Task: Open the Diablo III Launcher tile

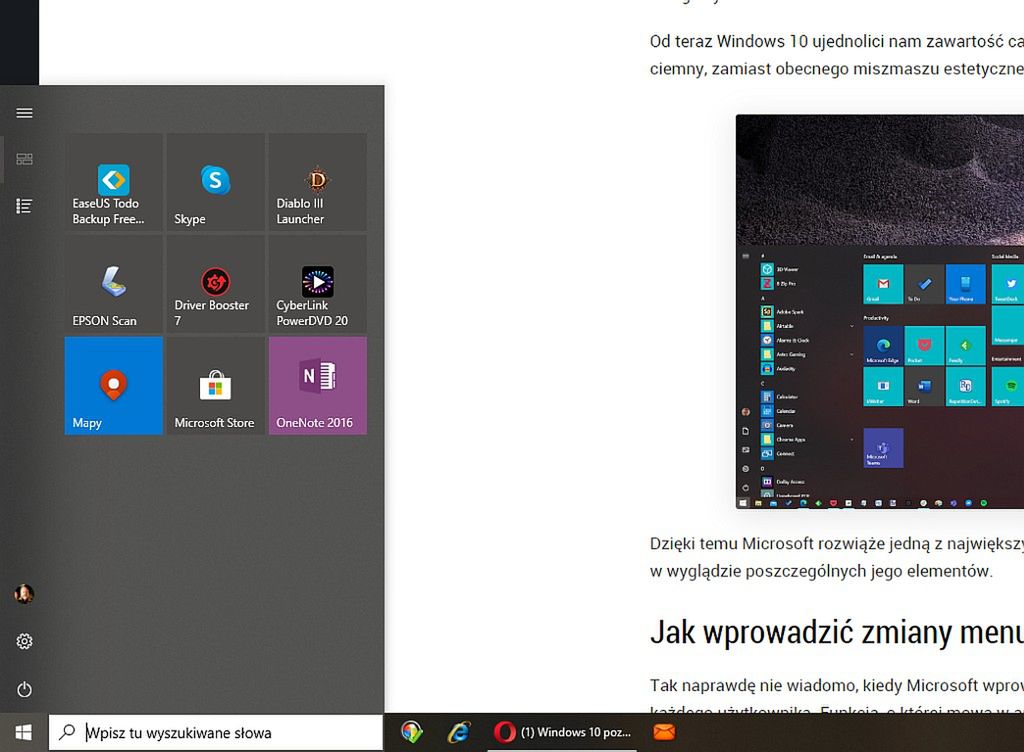Action: click(317, 182)
